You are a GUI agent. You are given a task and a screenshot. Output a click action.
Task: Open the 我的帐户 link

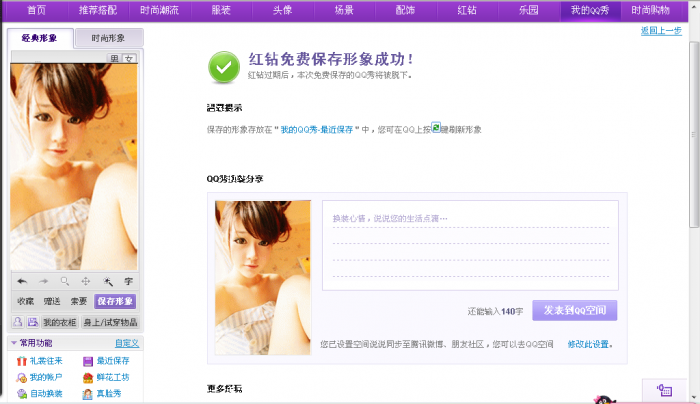46,378
